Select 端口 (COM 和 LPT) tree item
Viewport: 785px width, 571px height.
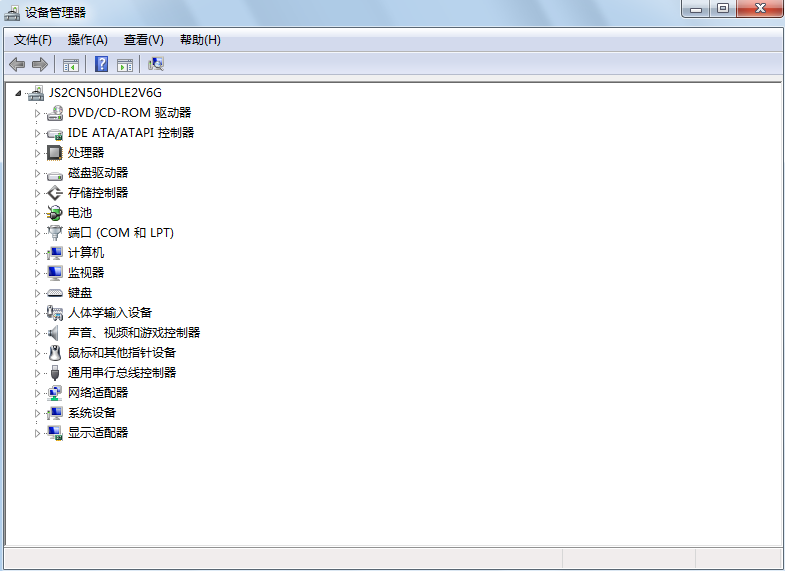tap(120, 233)
